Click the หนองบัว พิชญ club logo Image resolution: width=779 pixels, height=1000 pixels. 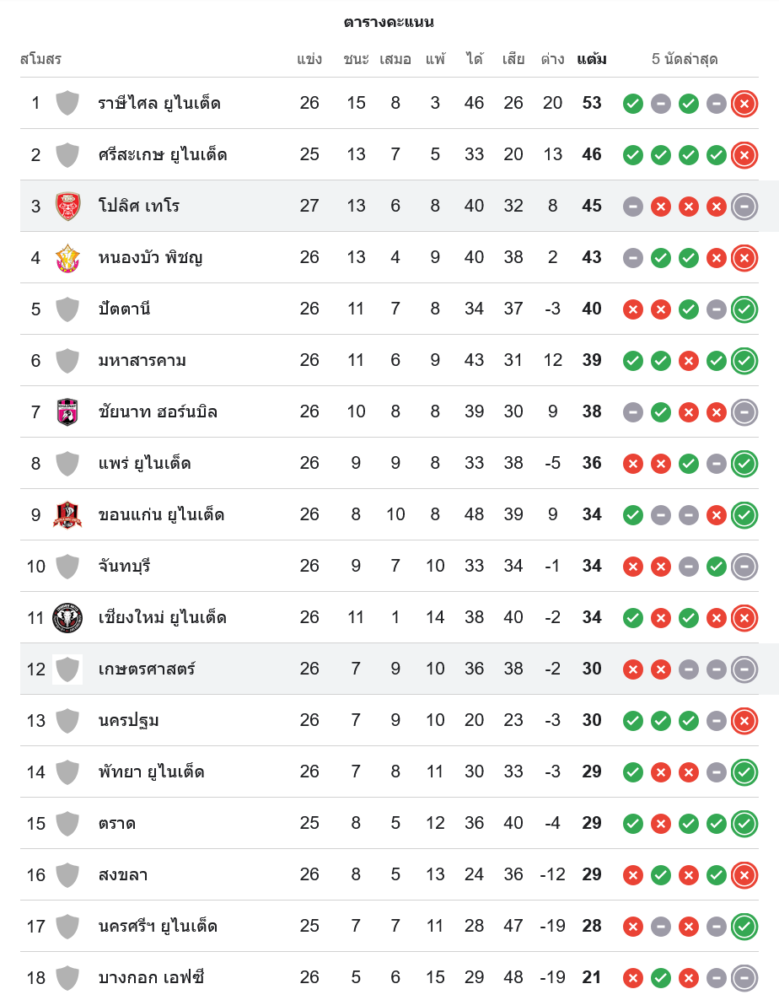67,257
